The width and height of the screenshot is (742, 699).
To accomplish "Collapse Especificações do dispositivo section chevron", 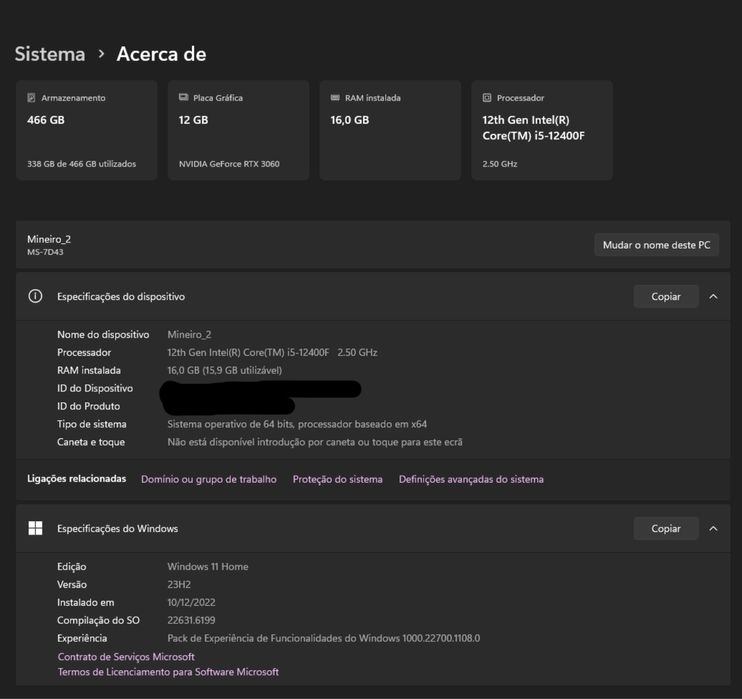I will tap(713, 297).
